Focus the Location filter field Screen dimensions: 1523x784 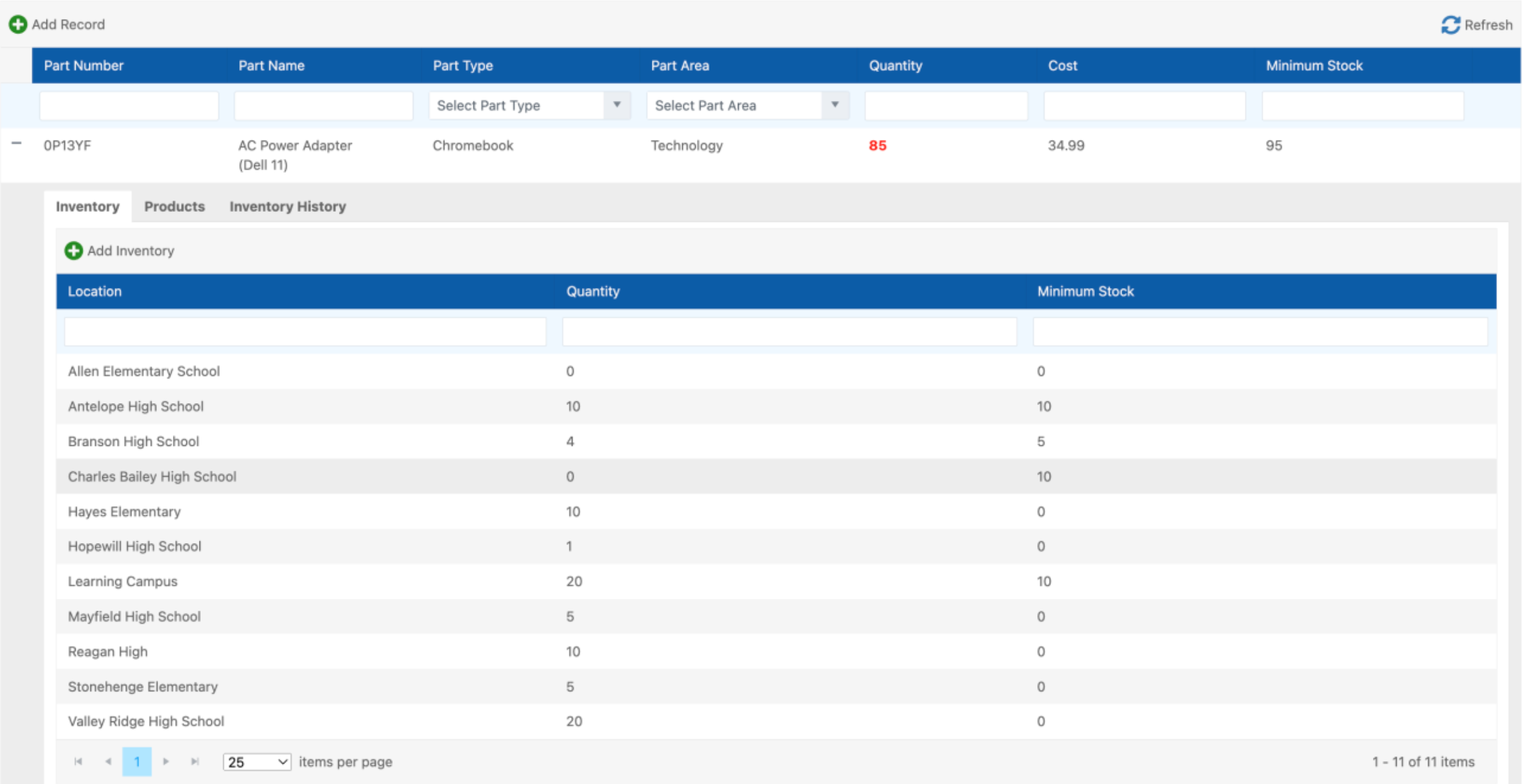click(x=305, y=331)
